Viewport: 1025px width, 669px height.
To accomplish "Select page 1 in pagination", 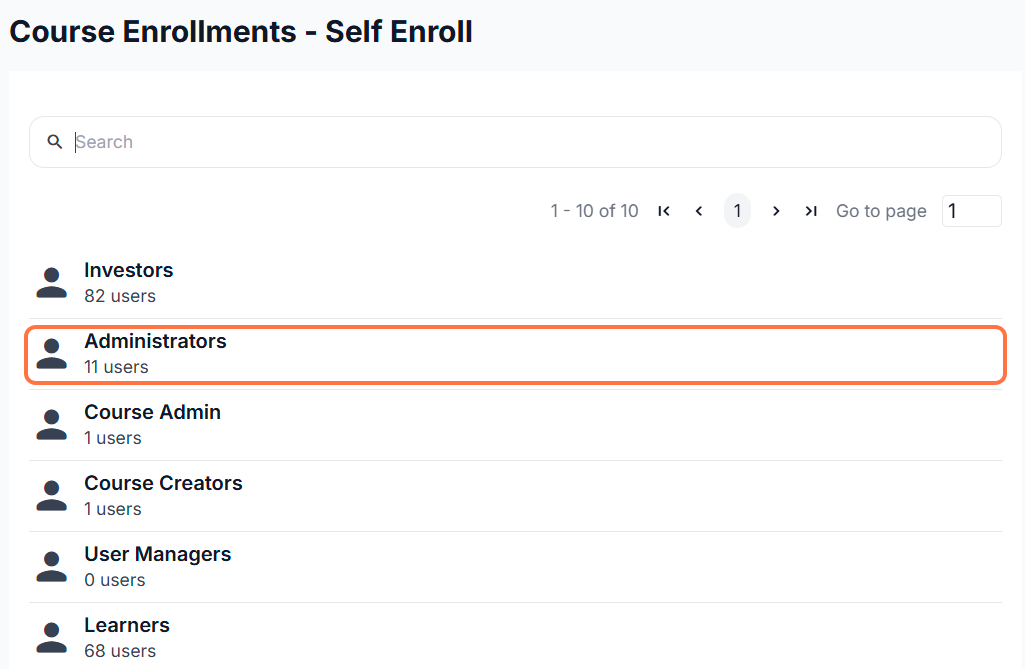I will click(x=737, y=211).
